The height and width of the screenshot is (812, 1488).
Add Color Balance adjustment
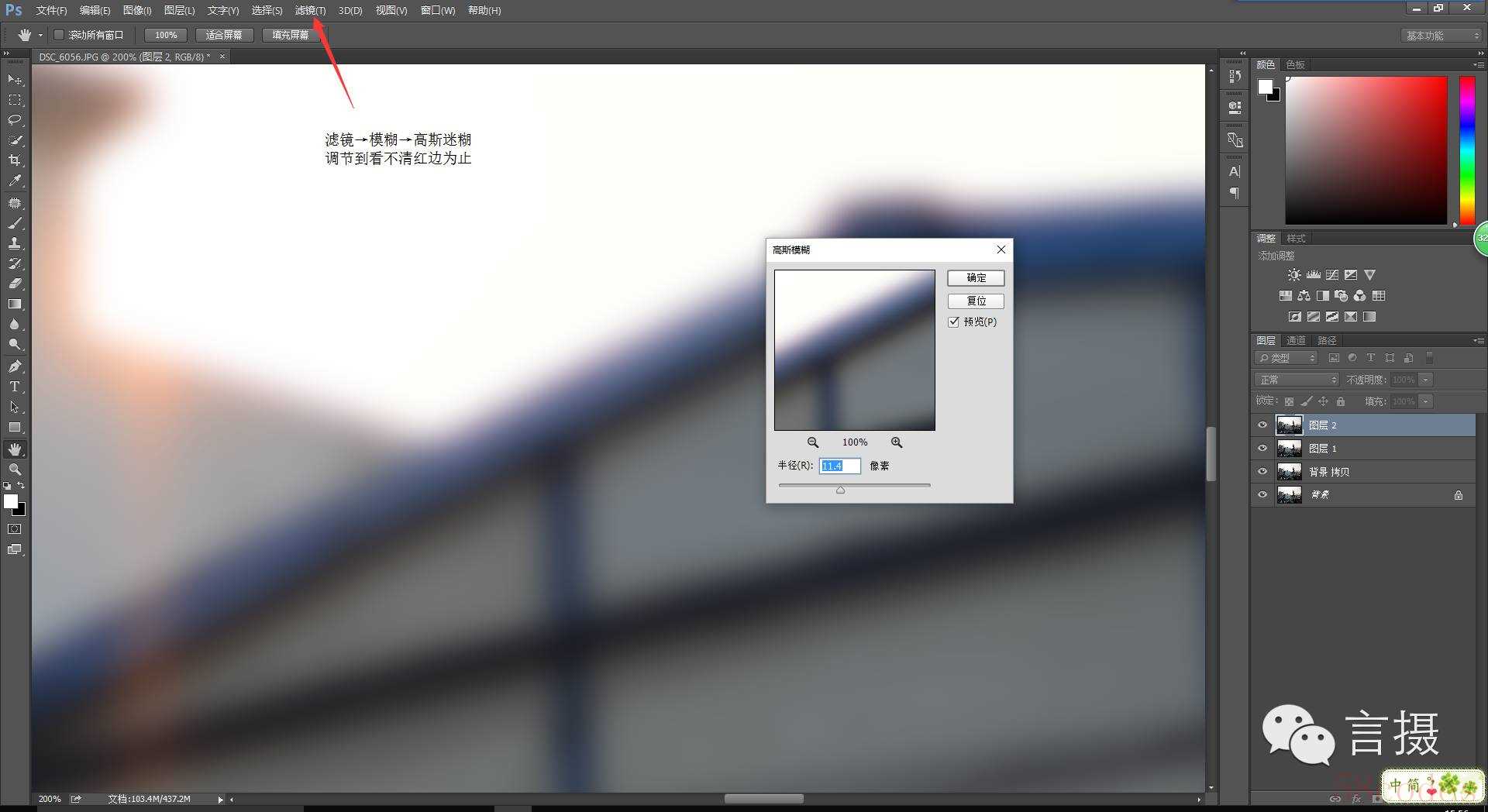pyautogui.click(x=1304, y=296)
